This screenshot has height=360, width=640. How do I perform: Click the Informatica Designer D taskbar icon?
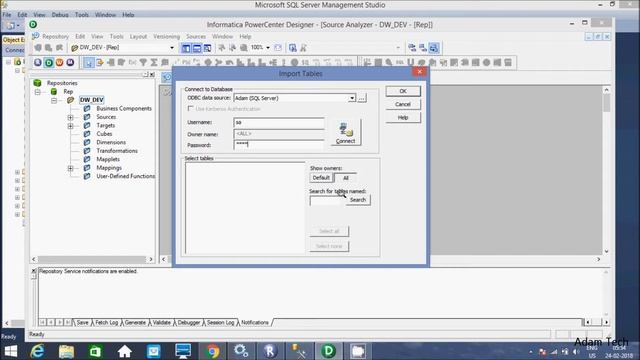[x=329, y=351]
